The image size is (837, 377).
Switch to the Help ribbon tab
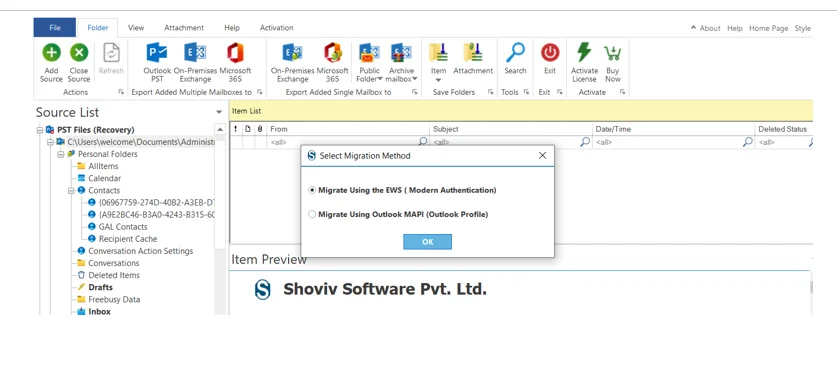click(232, 28)
